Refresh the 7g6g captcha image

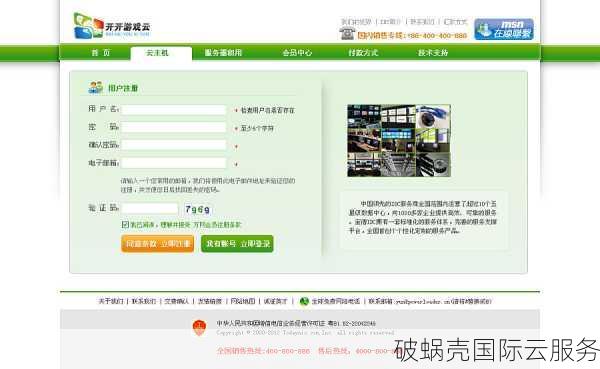pos(197,209)
